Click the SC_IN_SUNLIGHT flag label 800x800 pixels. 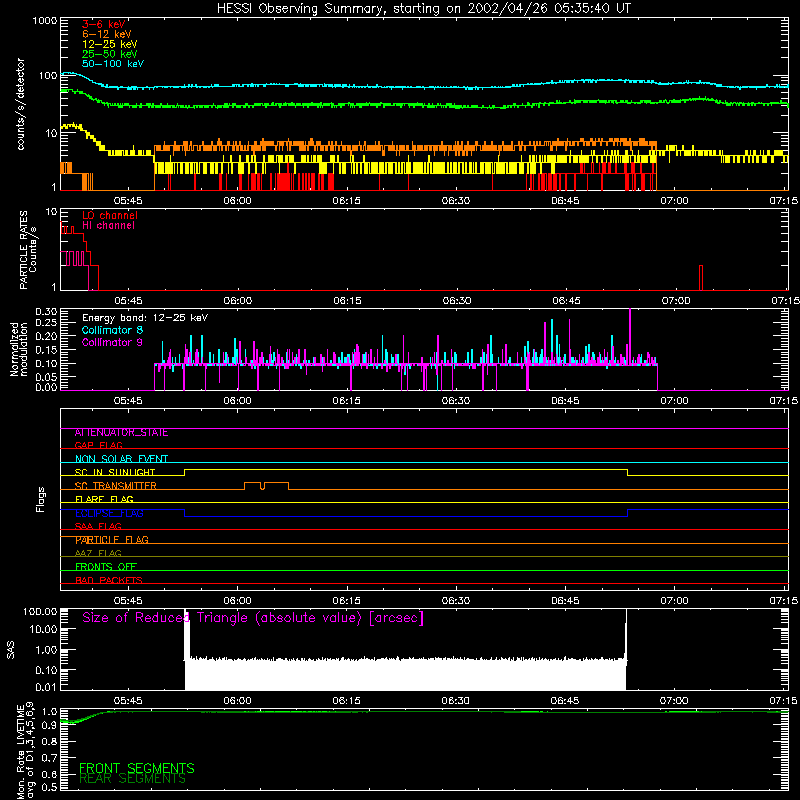coord(115,472)
